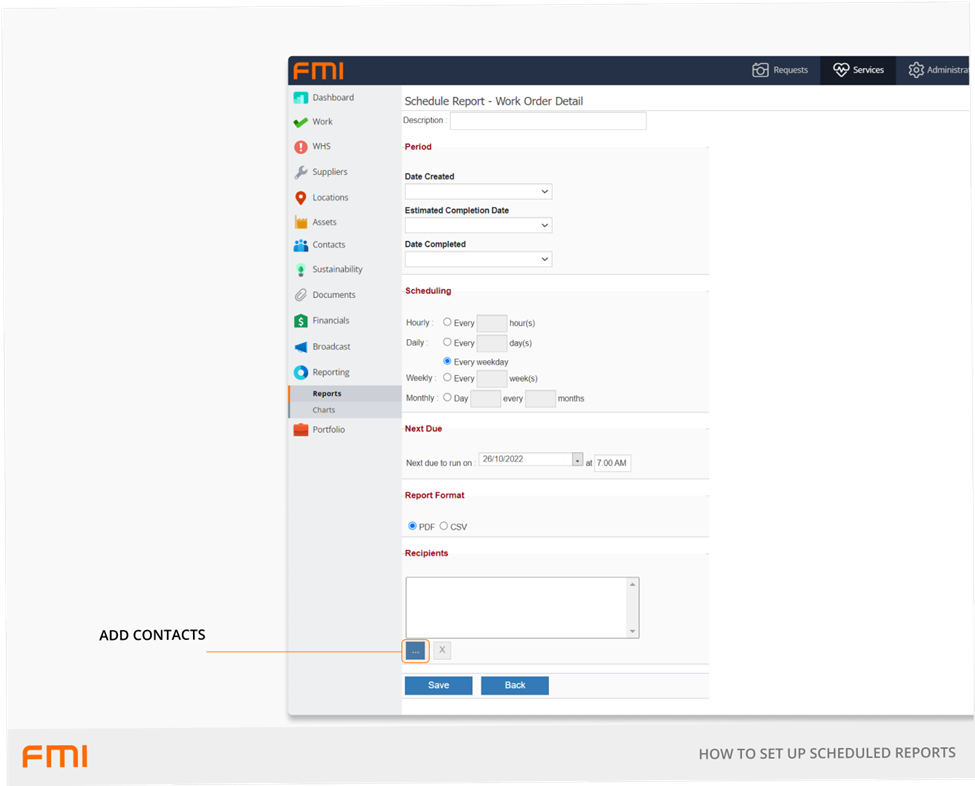The width and height of the screenshot is (975, 786).
Task: Click the Recipients list scrollbar
Action: [x=632, y=607]
